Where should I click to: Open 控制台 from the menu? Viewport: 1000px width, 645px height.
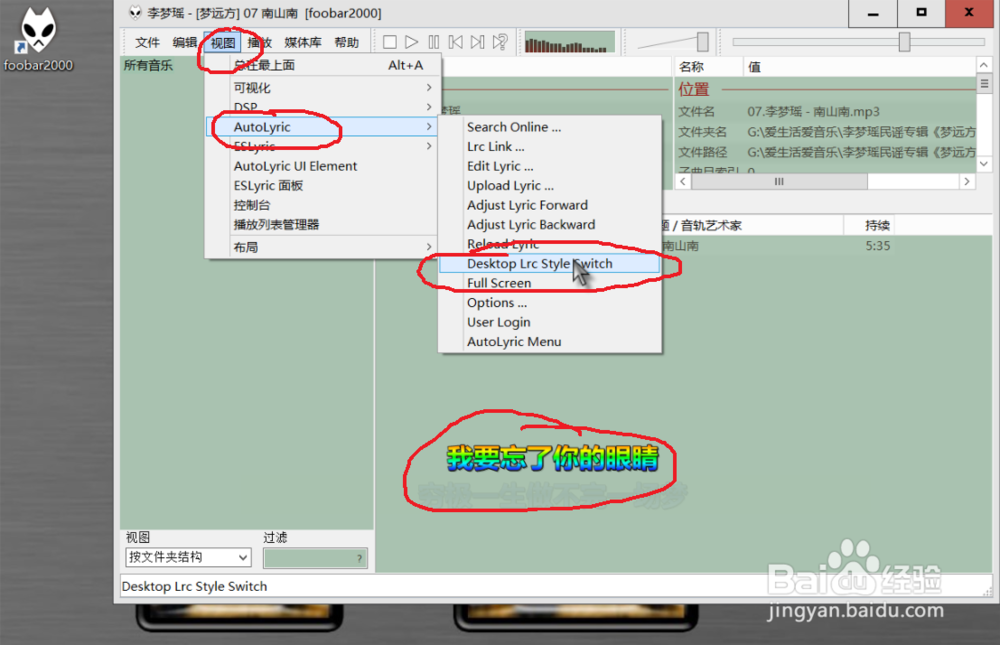pos(323,205)
